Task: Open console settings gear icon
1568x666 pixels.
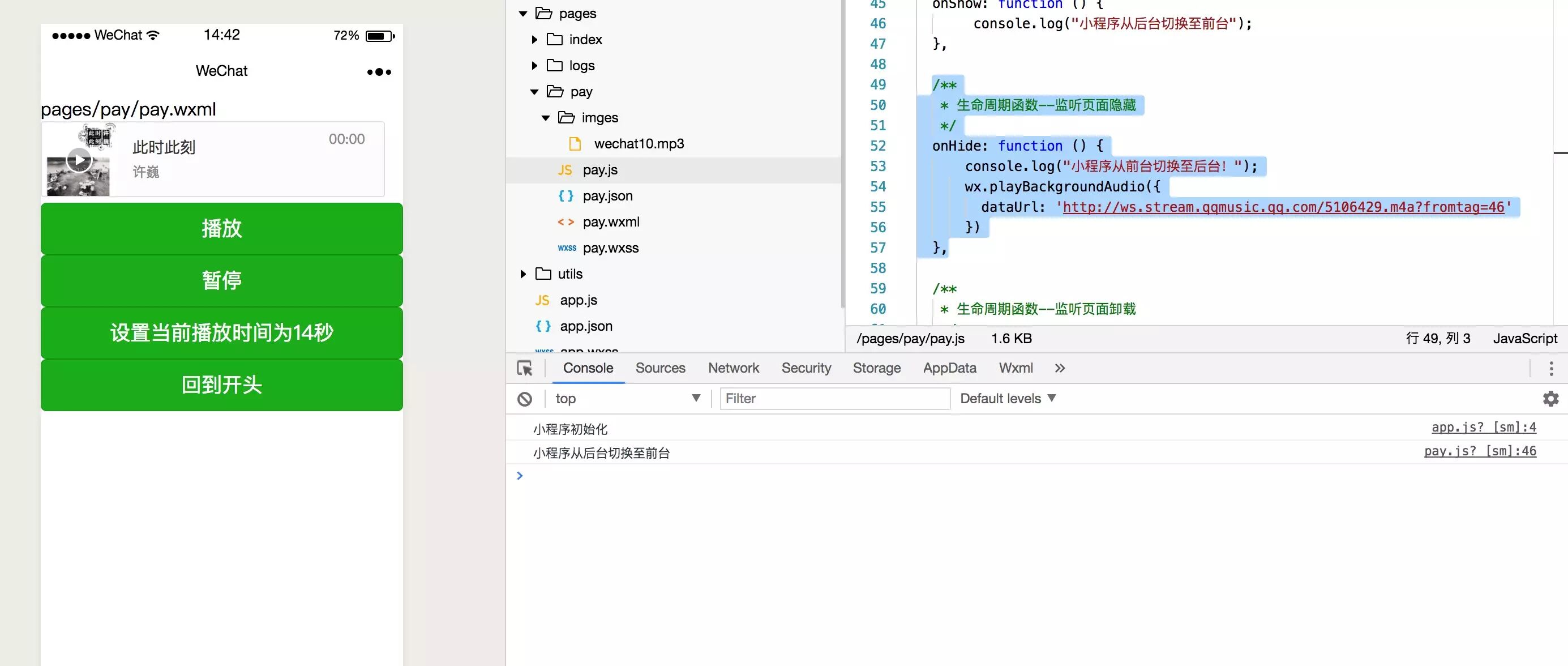Action: [1550, 399]
